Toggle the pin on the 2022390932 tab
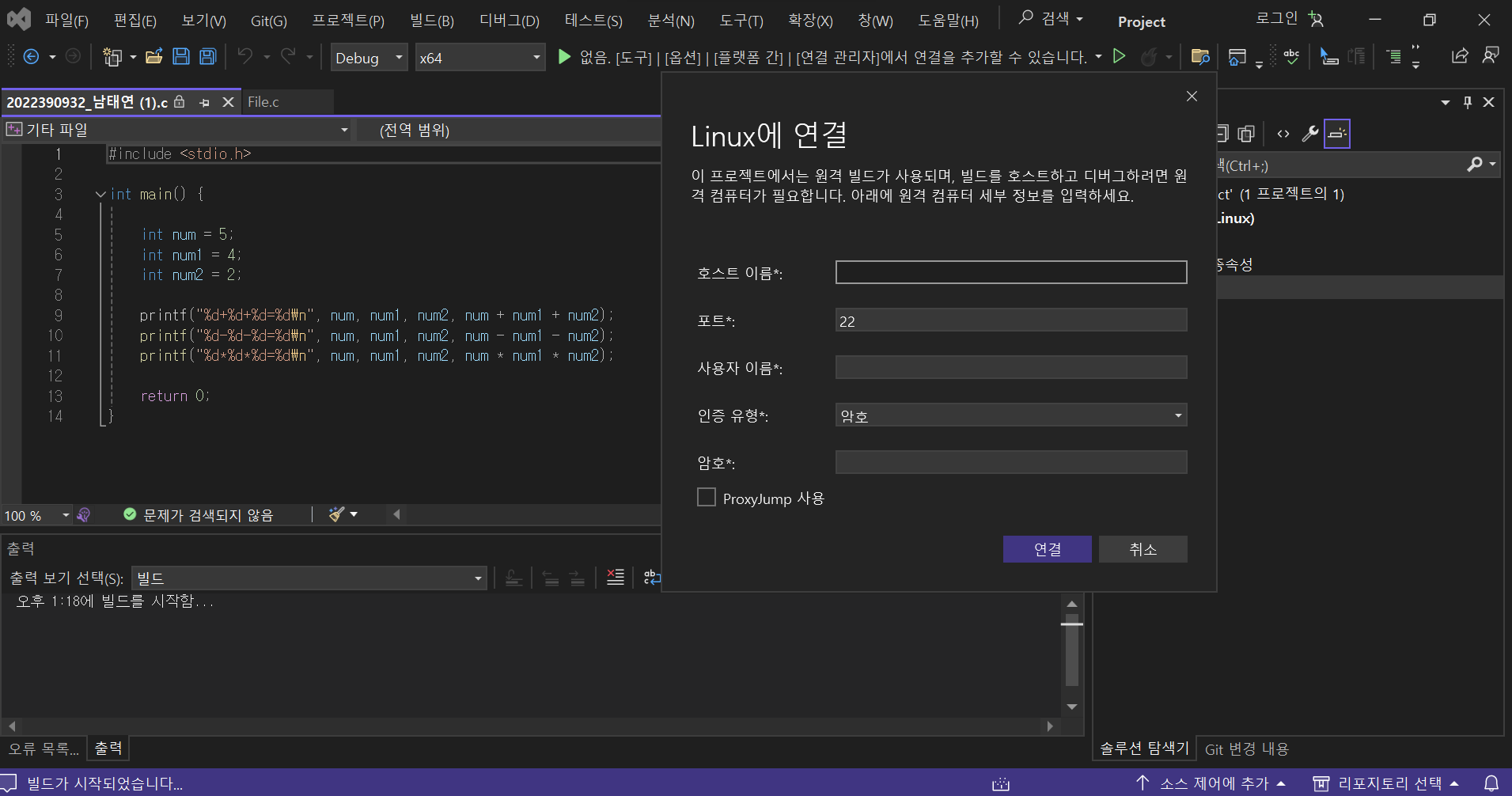Image resolution: width=1512 pixels, height=796 pixels. pyautogui.click(x=205, y=102)
